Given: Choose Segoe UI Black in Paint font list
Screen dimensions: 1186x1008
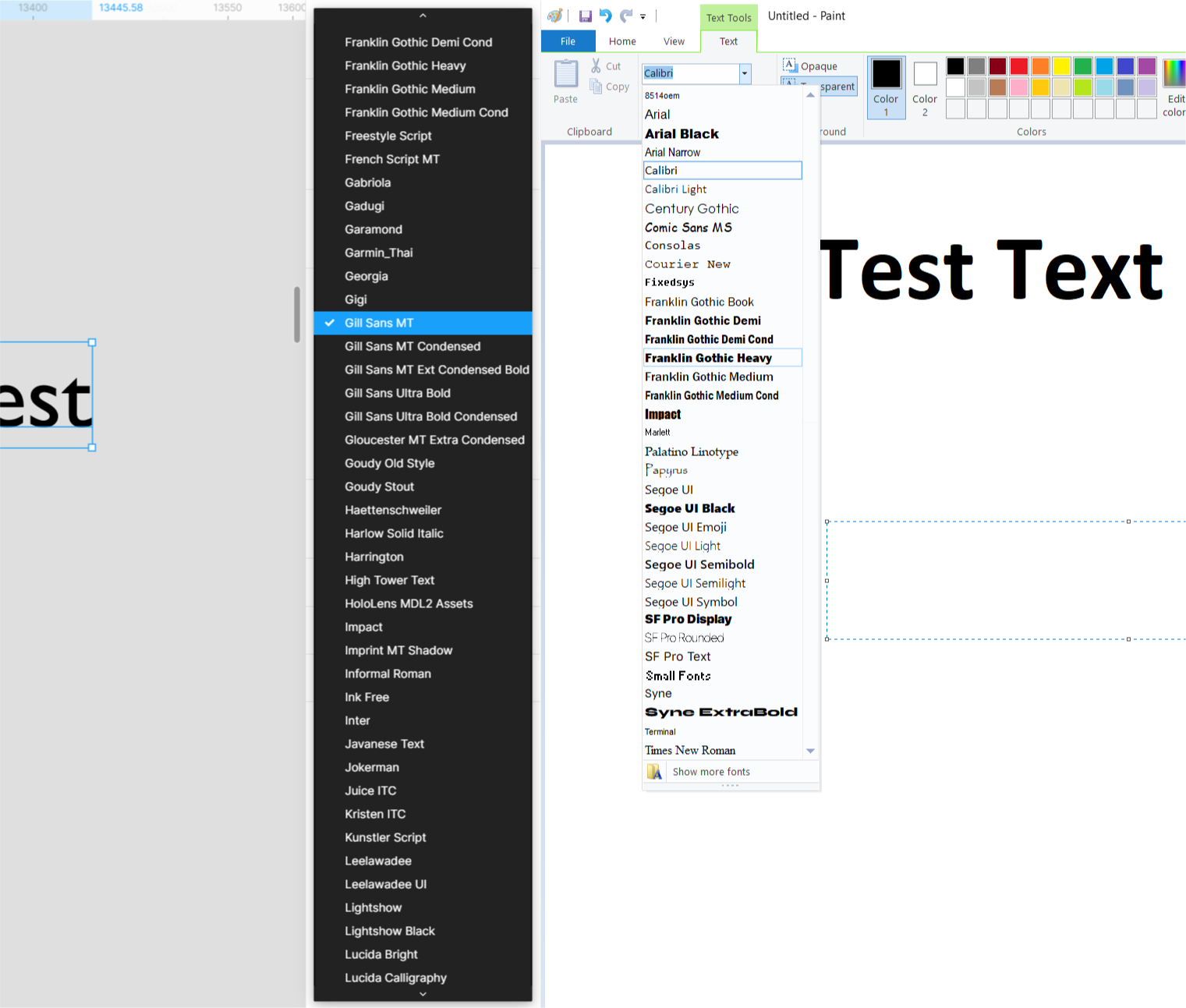Looking at the screenshot, I should point(722,508).
